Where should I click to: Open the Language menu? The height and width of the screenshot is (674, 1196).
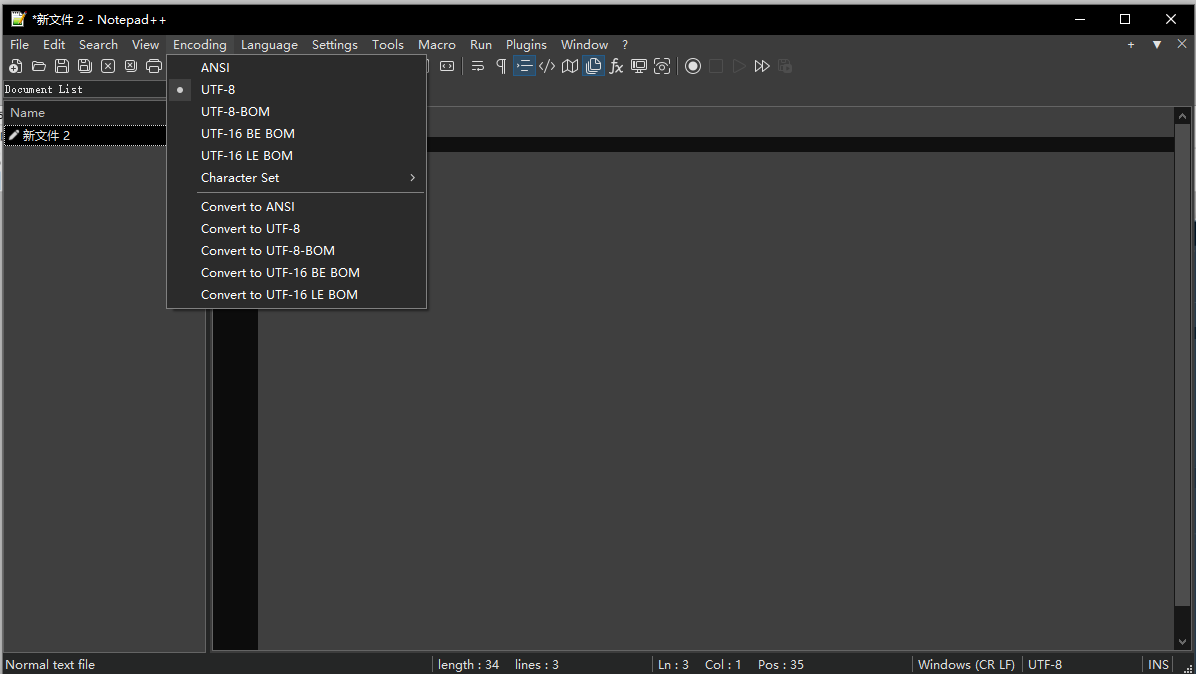tap(269, 44)
